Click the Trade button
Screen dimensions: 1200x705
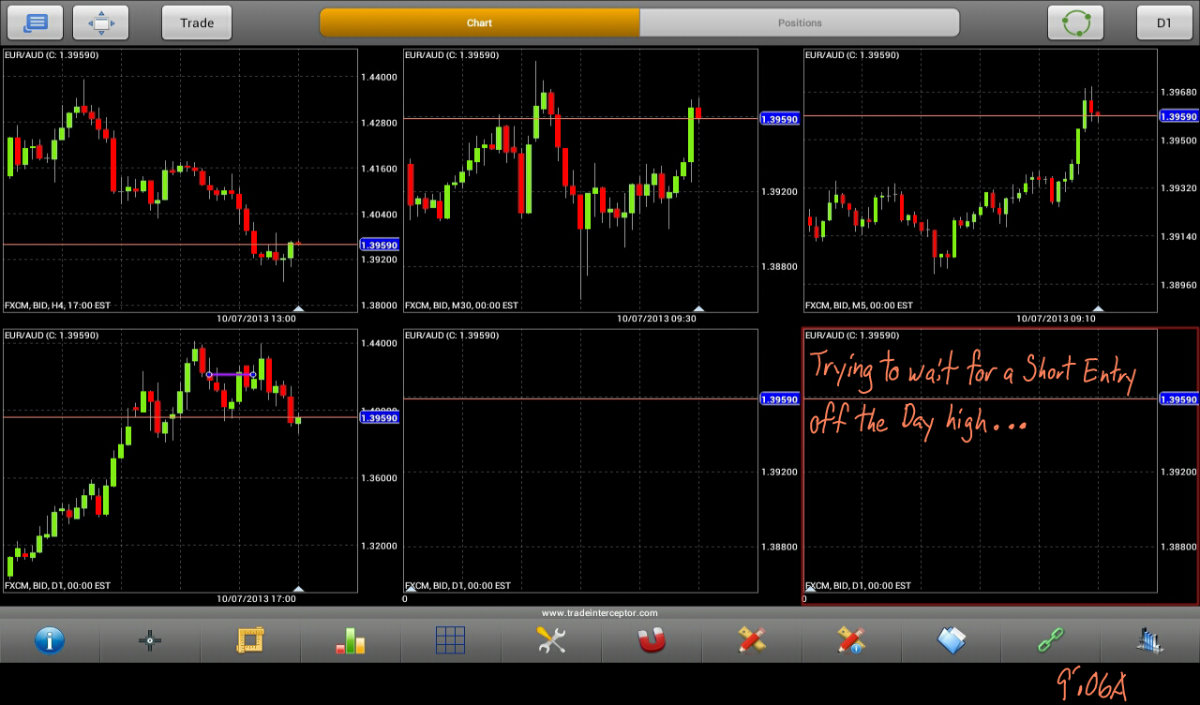(x=197, y=22)
